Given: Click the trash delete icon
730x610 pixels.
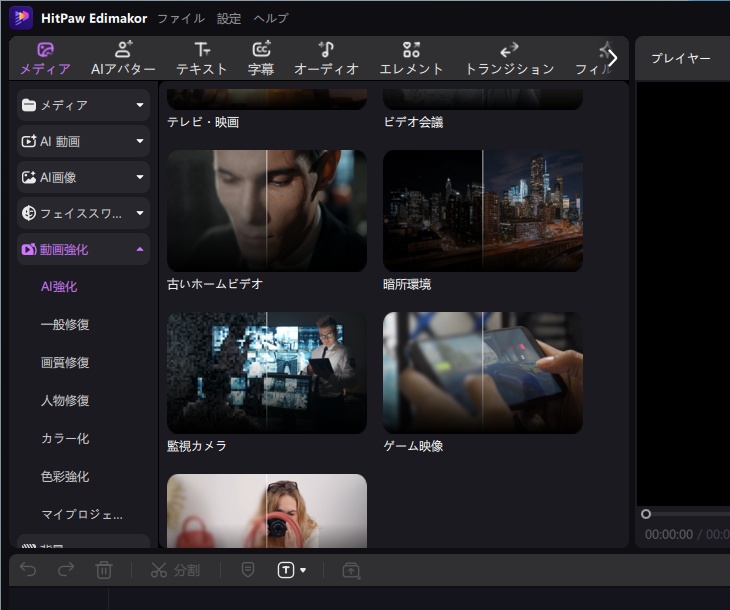Looking at the screenshot, I should (103, 570).
